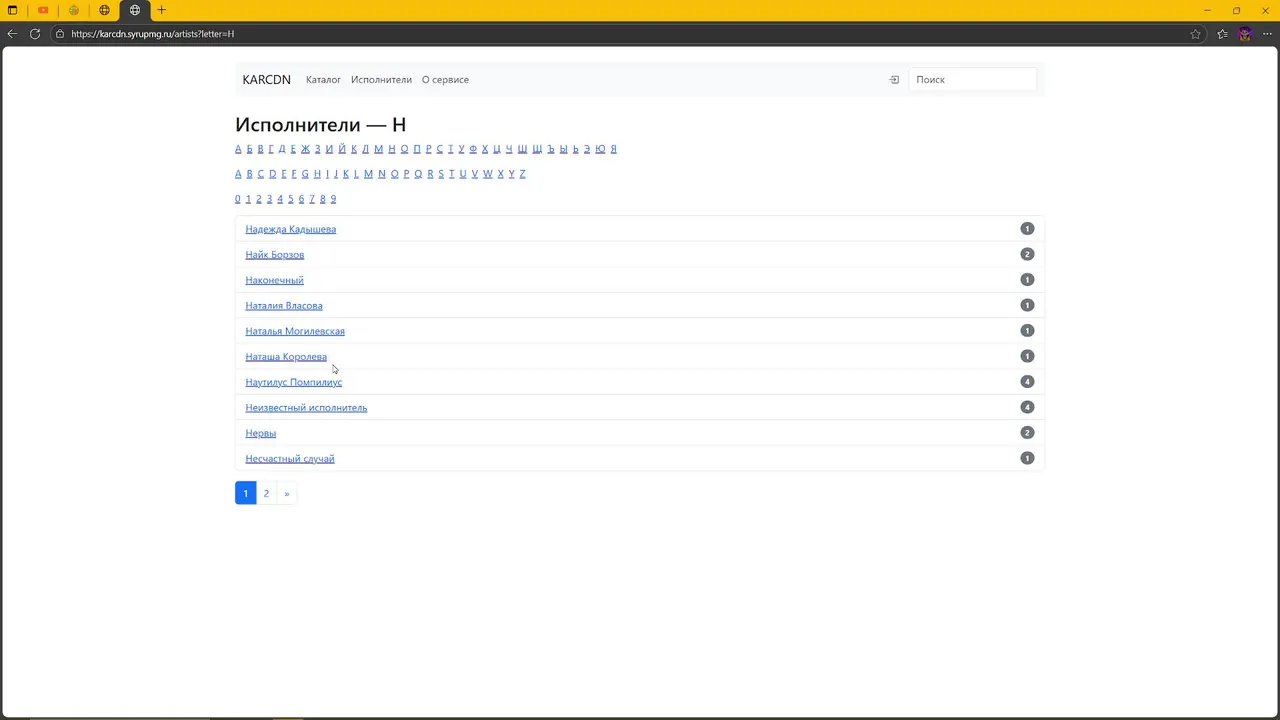
Task: Click count badge 2 for Нервы
Action: [1027, 433]
